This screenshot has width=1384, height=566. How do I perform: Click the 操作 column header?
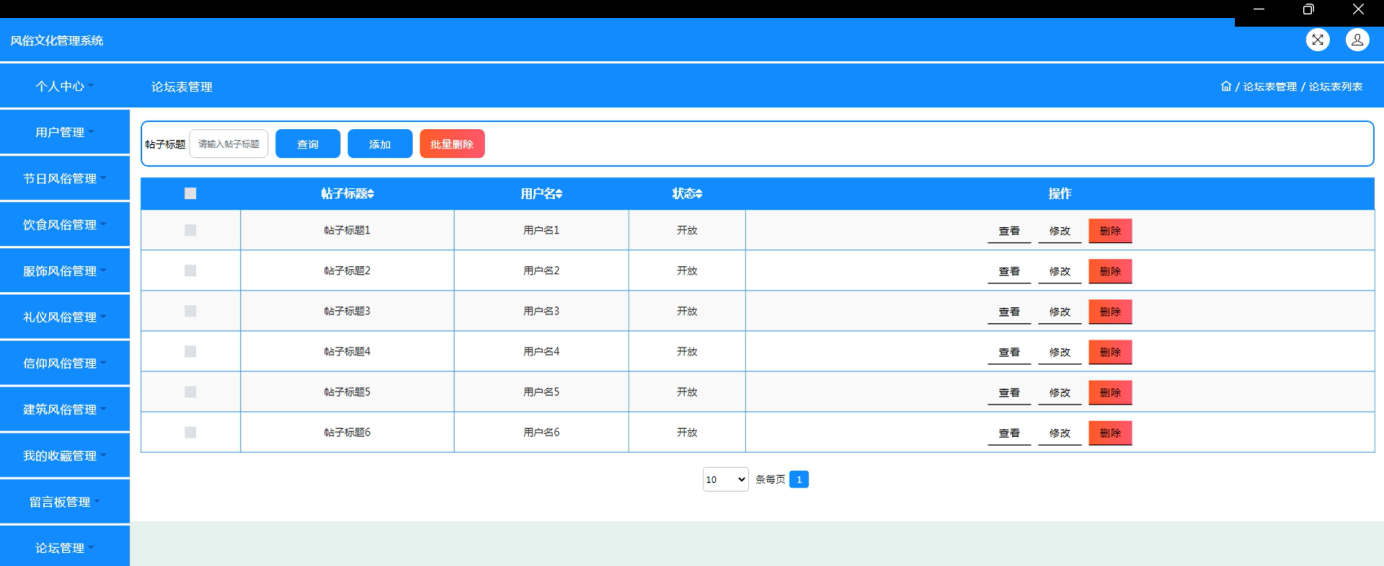[x=1060, y=194]
